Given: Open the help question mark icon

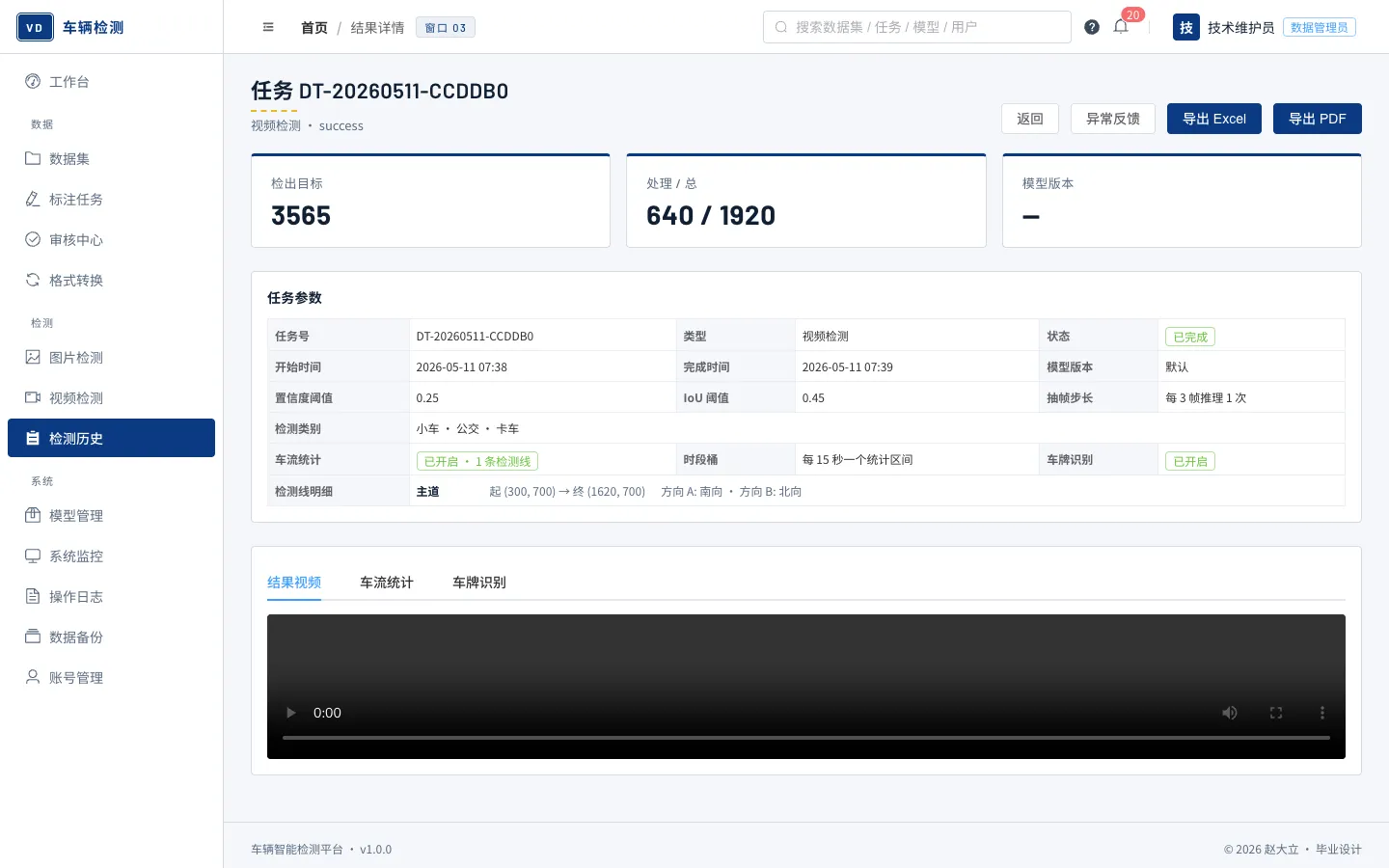Looking at the screenshot, I should pos(1092,27).
